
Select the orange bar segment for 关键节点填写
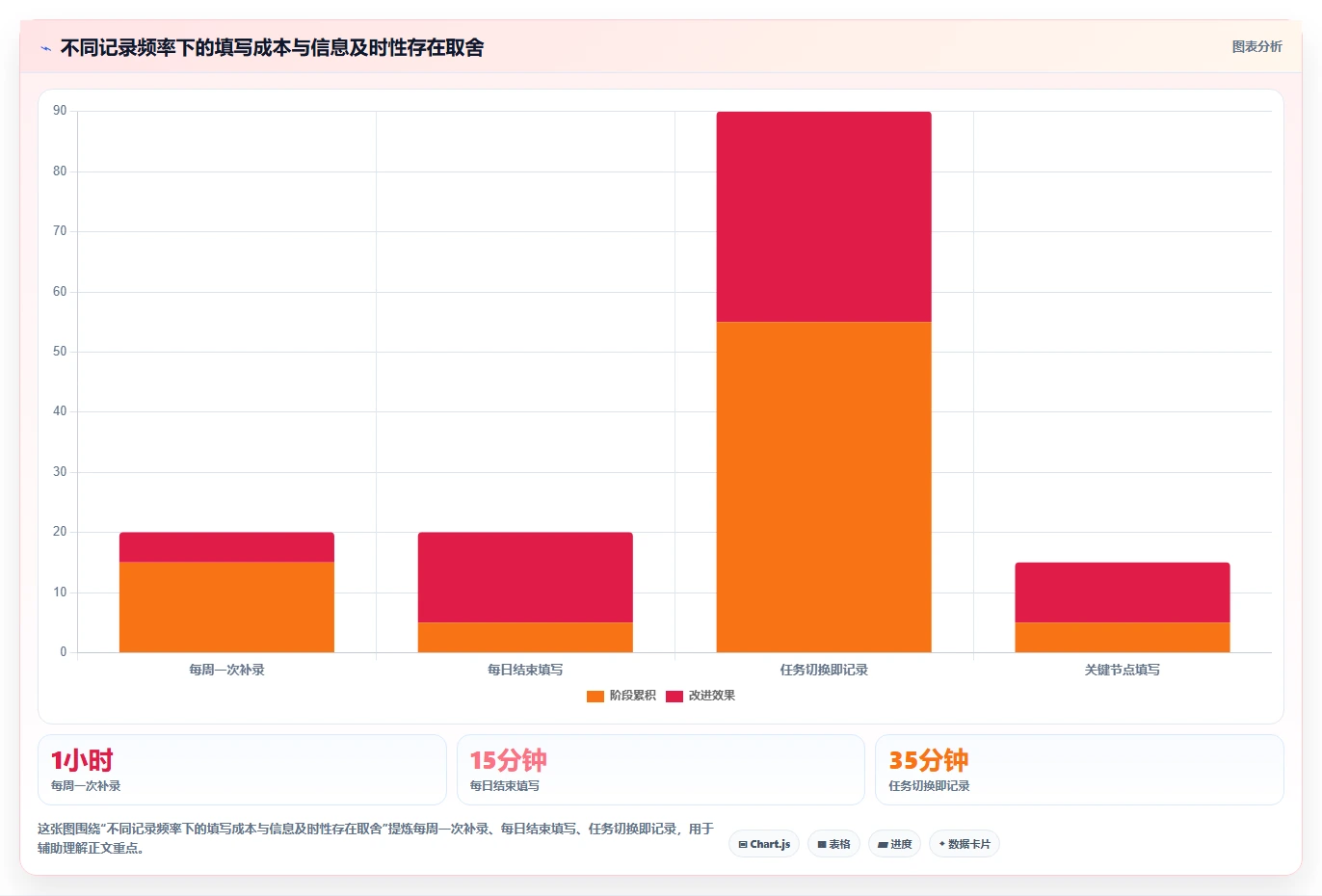[x=1123, y=637]
